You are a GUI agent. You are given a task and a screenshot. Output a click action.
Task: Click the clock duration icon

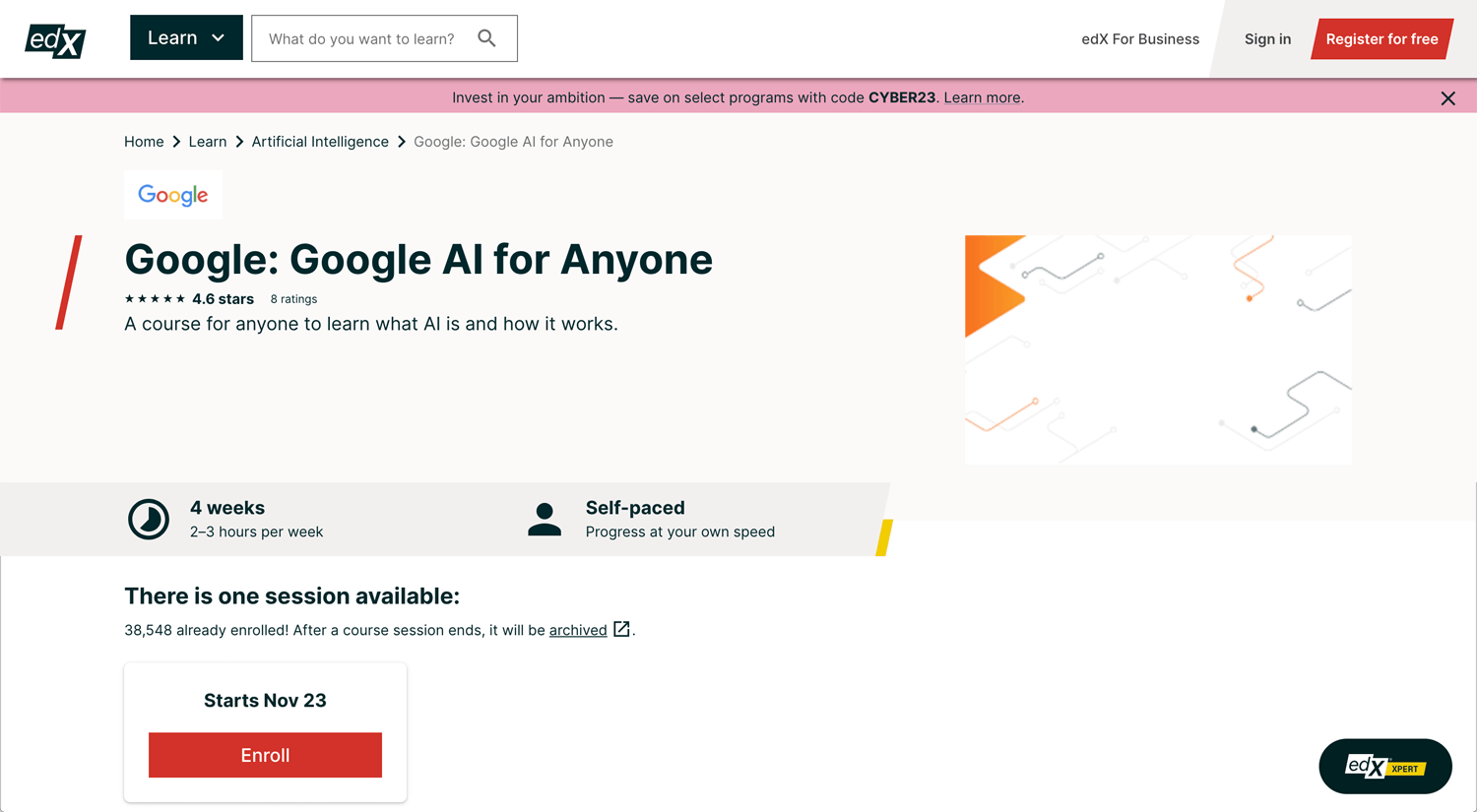pos(149,519)
